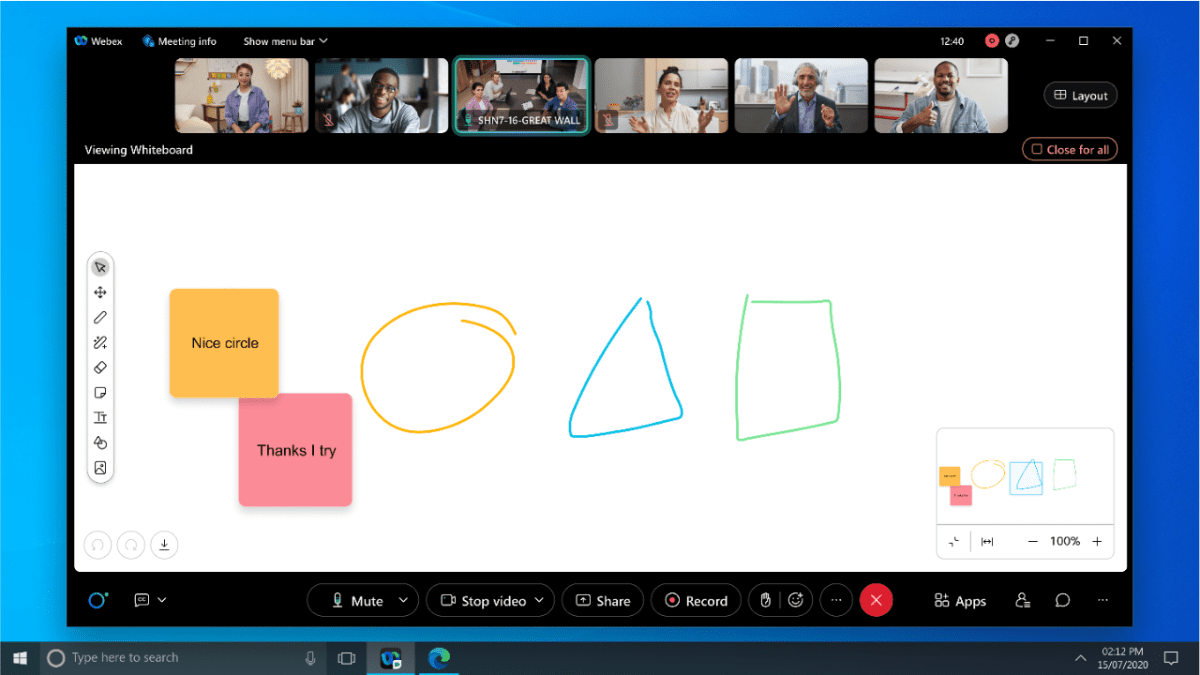The image size is (1200, 675).
Task: Click Close for all button
Action: (x=1069, y=149)
